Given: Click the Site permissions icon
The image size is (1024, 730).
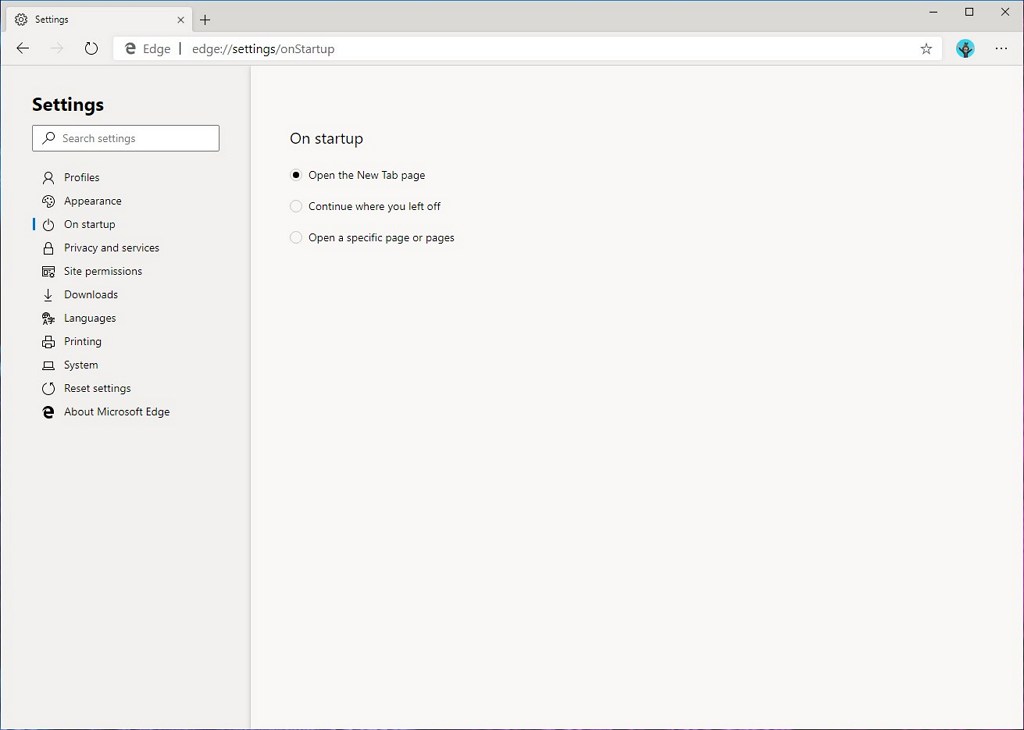Looking at the screenshot, I should [x=48, y=272].
